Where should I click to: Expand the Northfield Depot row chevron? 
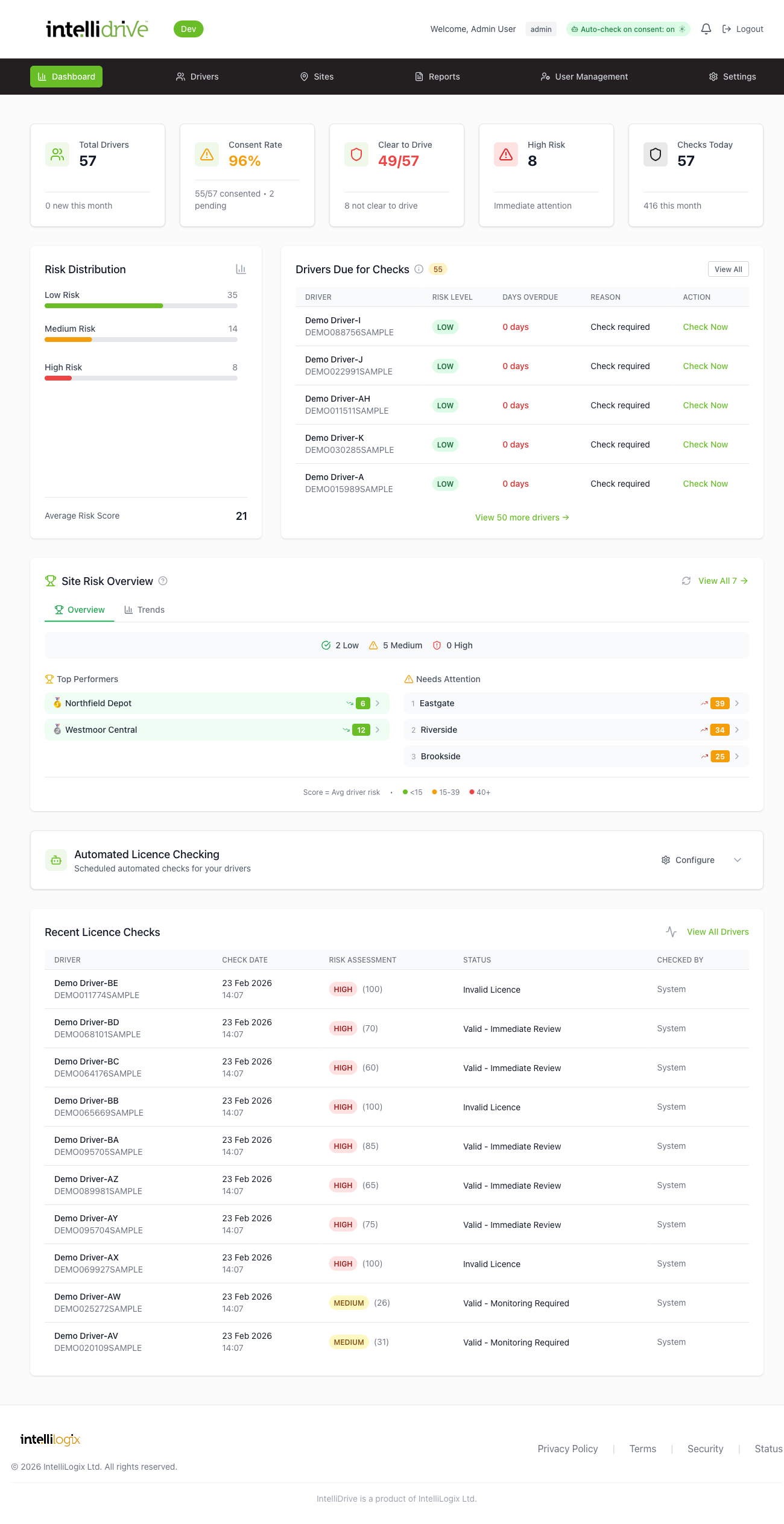[x=378, y=703]
